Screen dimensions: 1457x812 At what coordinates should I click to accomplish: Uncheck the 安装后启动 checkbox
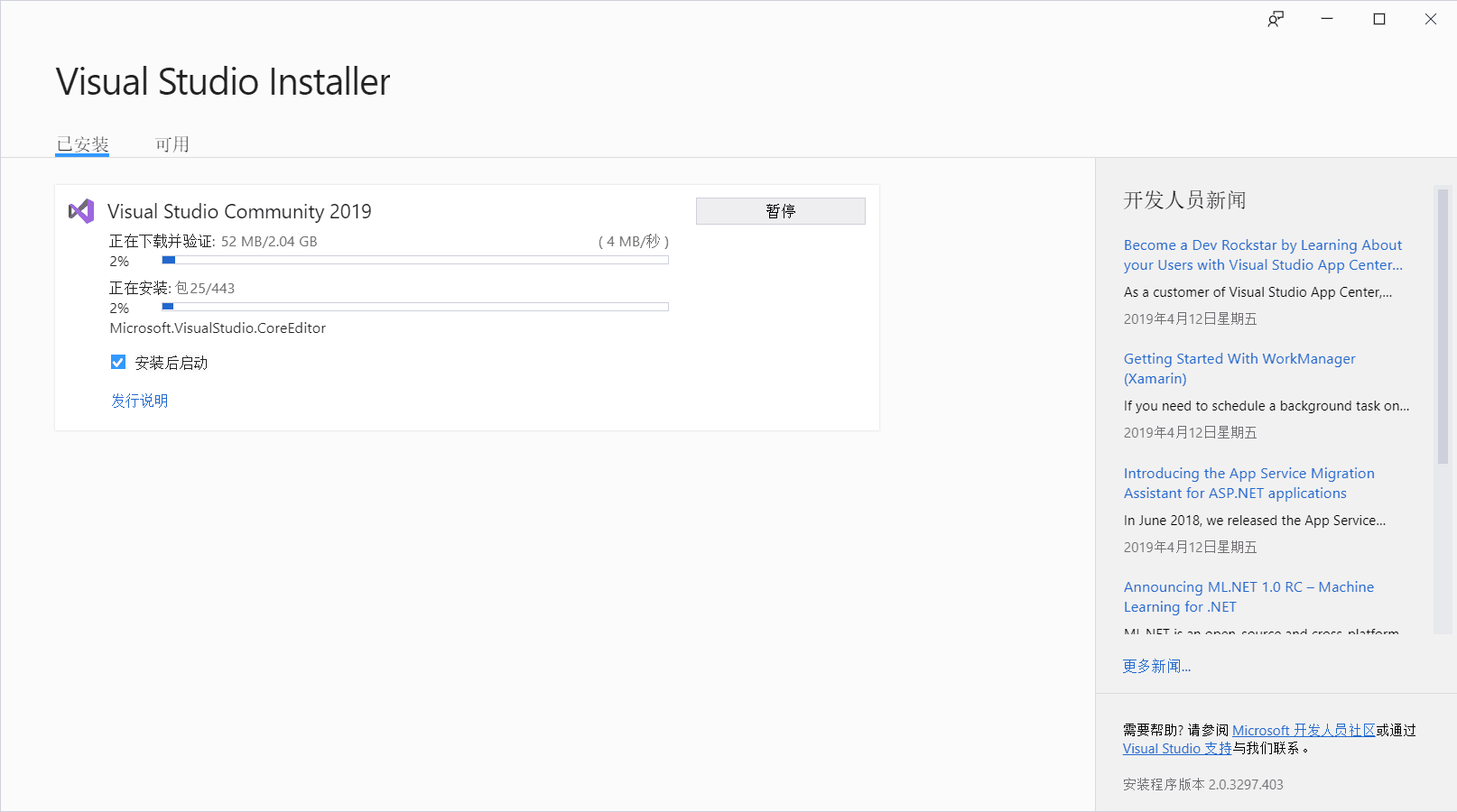click(x=118, y=363)
